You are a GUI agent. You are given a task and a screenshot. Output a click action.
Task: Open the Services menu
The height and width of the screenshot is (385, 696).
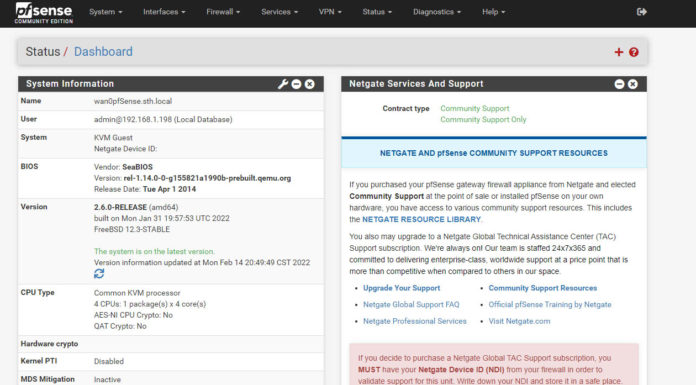point(279,12)
